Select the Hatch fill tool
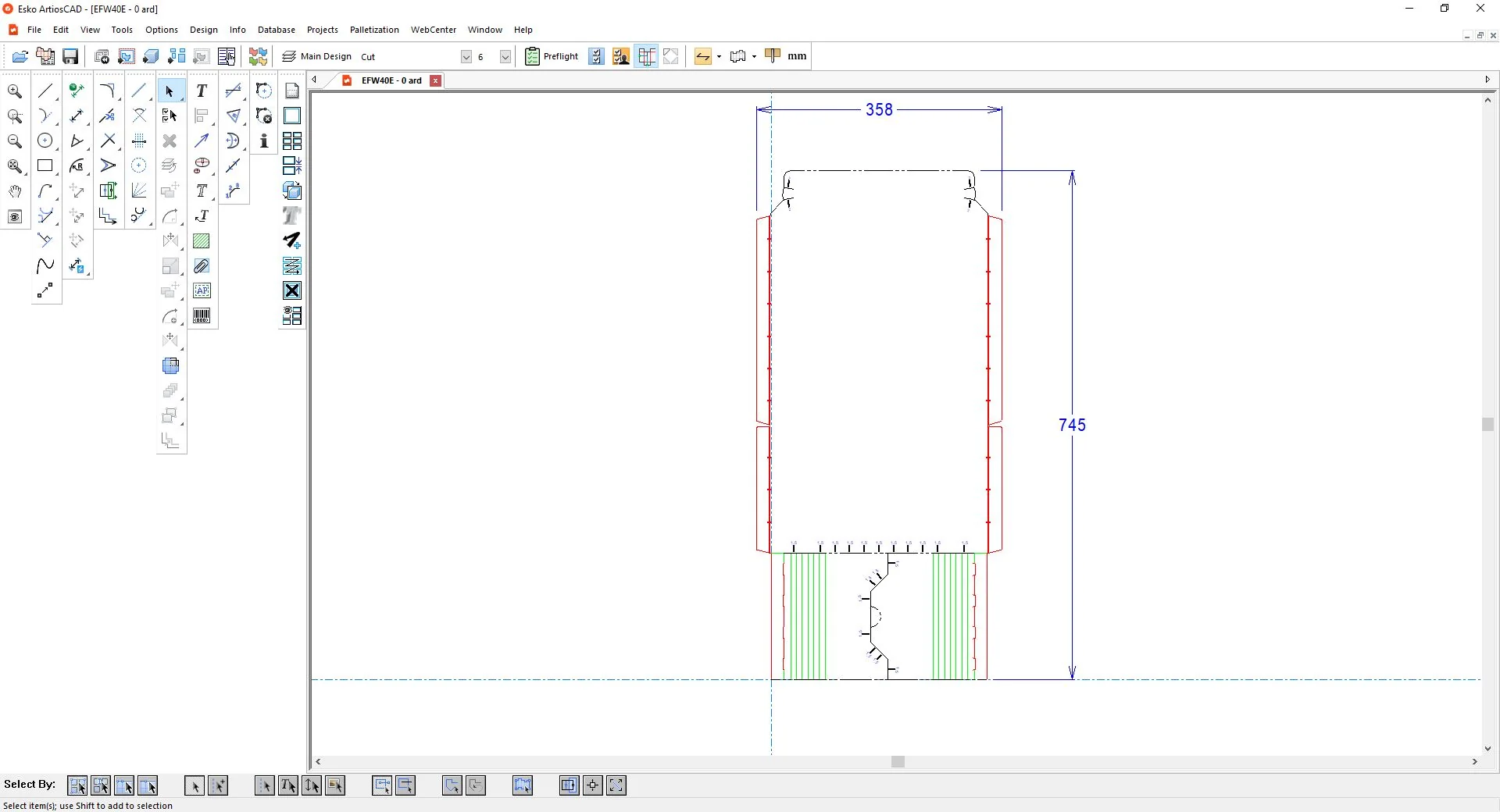This screenshot has width=1500, height=812. coord(202,241)
